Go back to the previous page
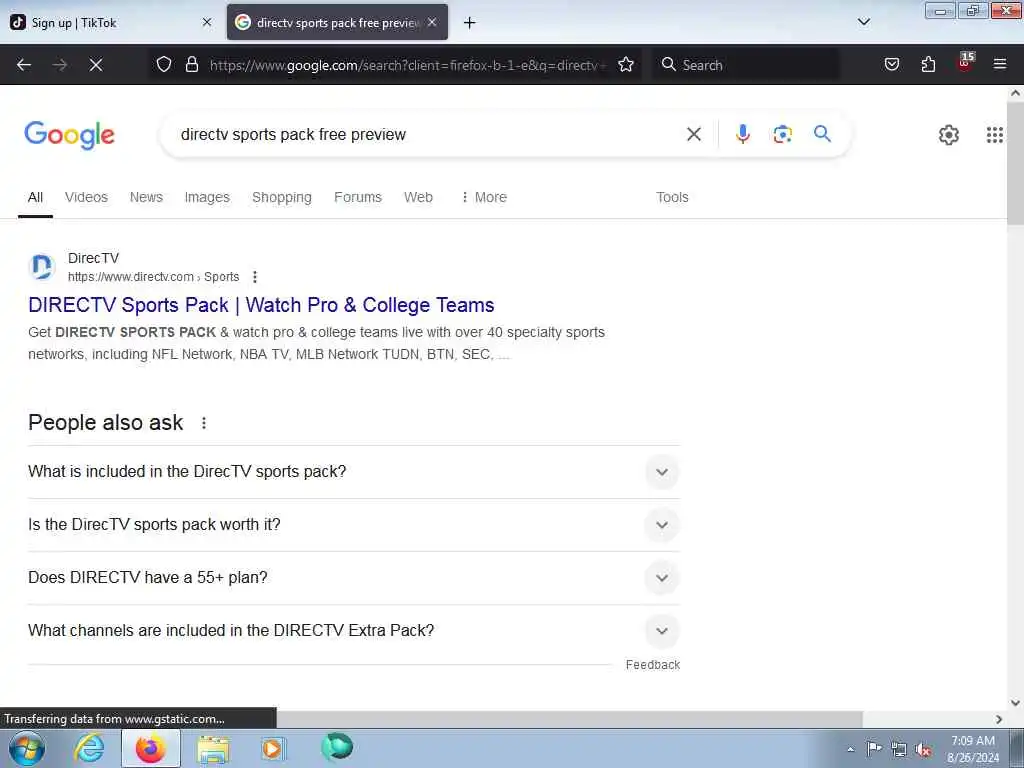The image size is (1024, 768). point(24,65)
